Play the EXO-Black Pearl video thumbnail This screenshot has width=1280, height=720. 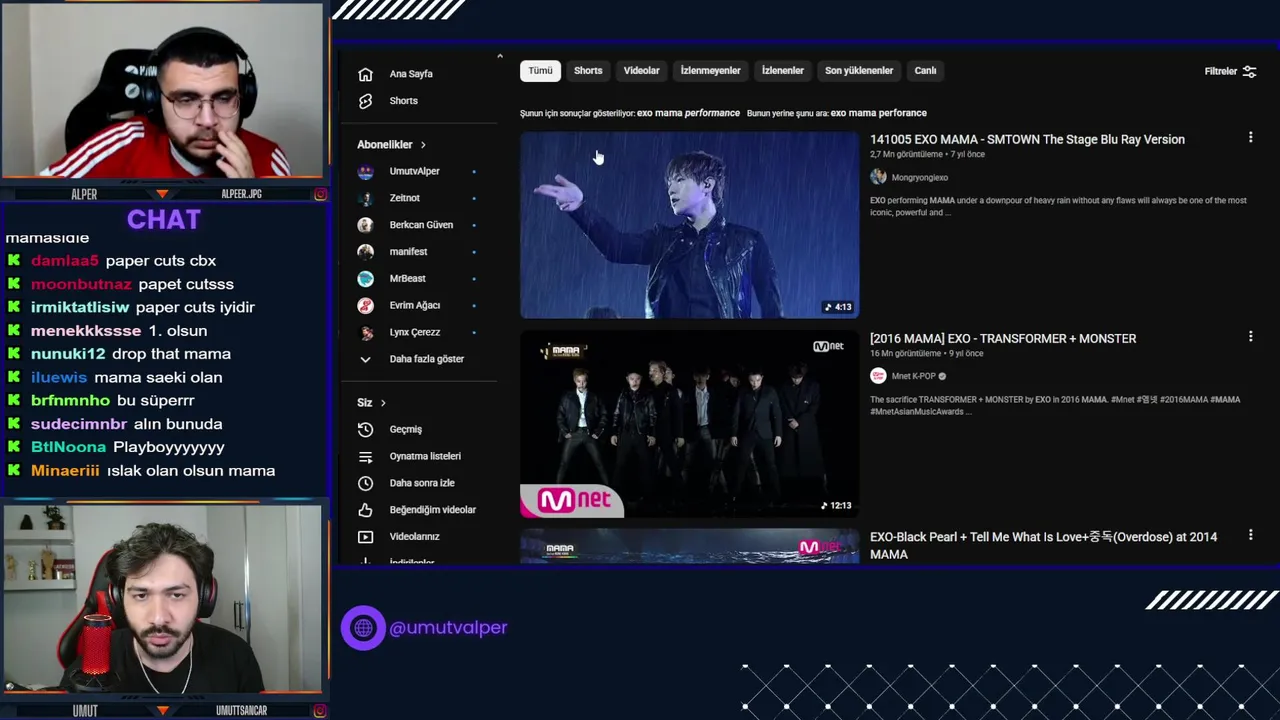[x=689, y=547]
